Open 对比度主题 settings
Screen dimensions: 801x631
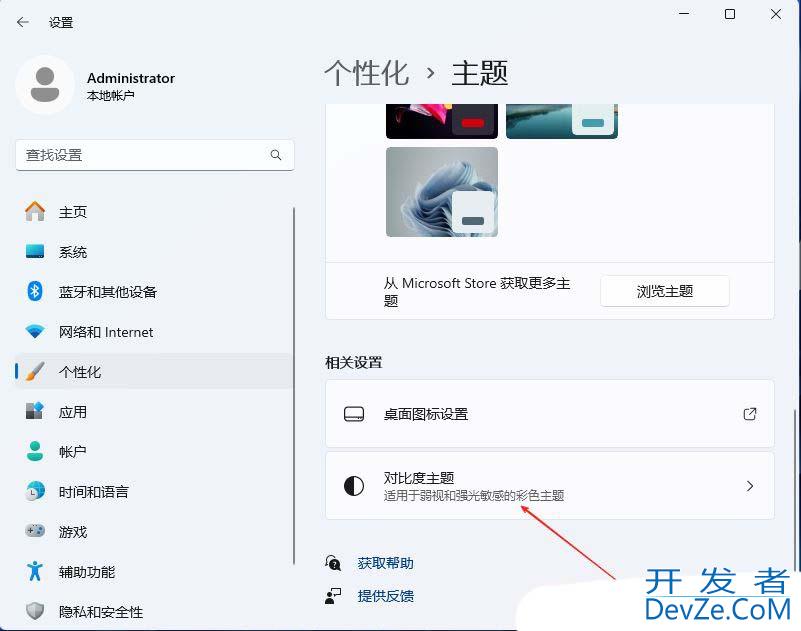coord(550,485)
